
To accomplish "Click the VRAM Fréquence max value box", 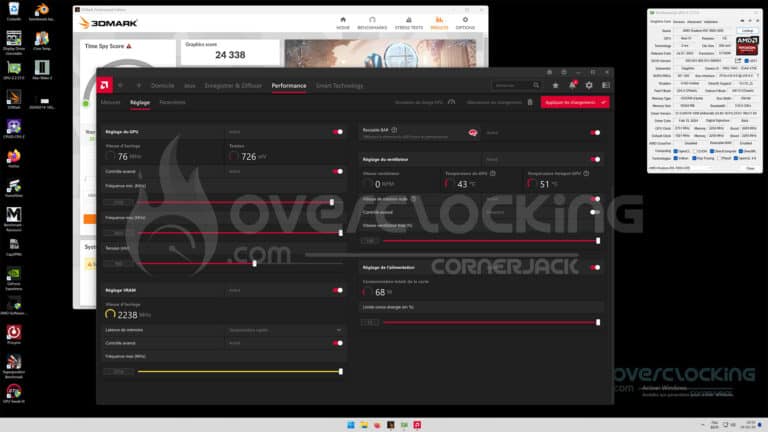I will (119, 372).
